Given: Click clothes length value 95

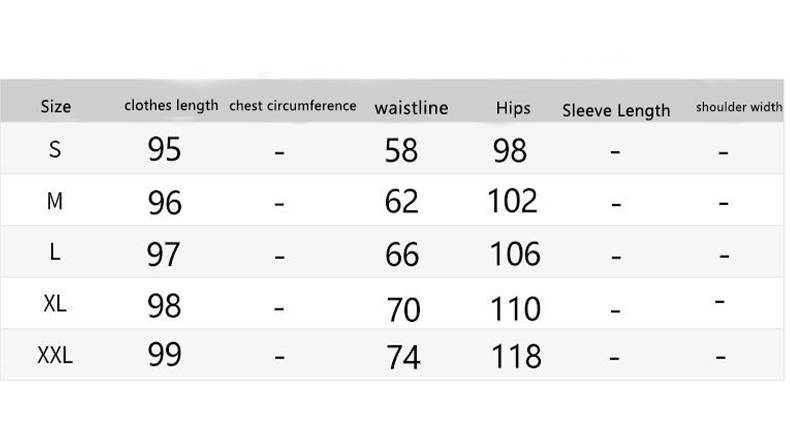Looking at the screenshot, I should coord(165,150).
